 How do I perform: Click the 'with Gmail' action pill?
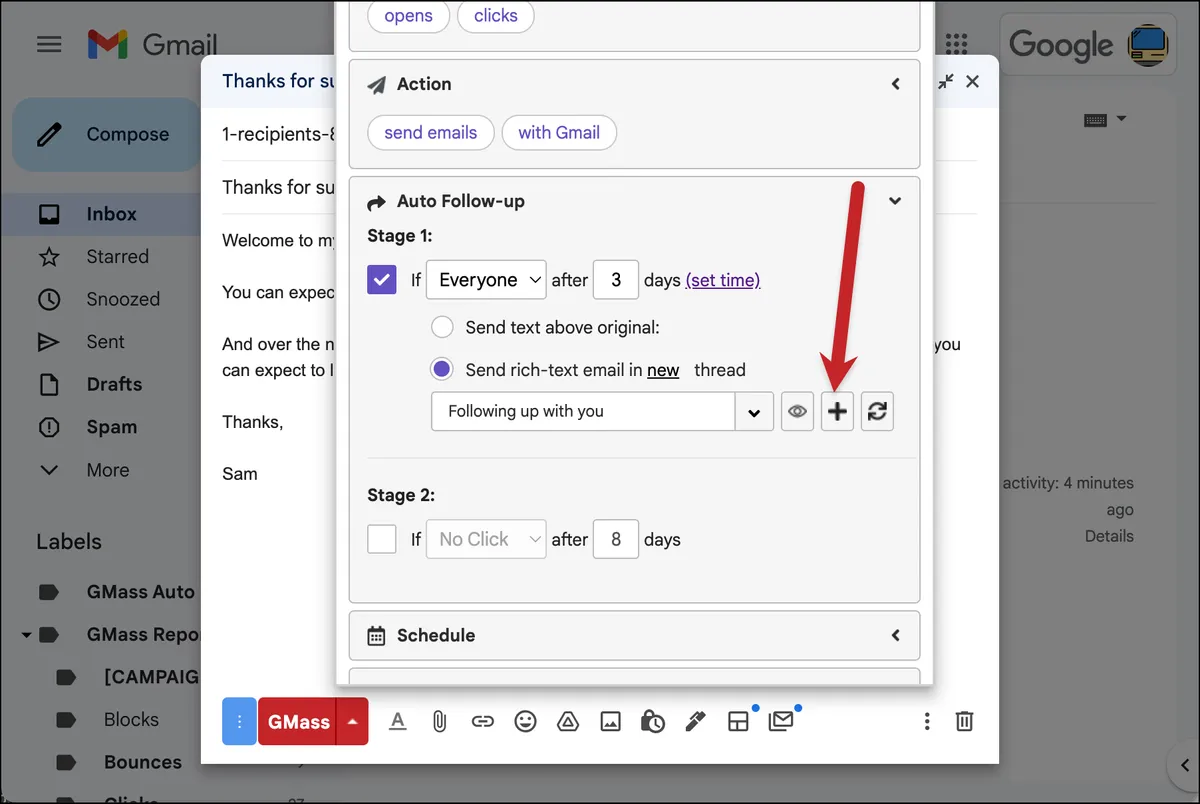[x=559, y=132]
